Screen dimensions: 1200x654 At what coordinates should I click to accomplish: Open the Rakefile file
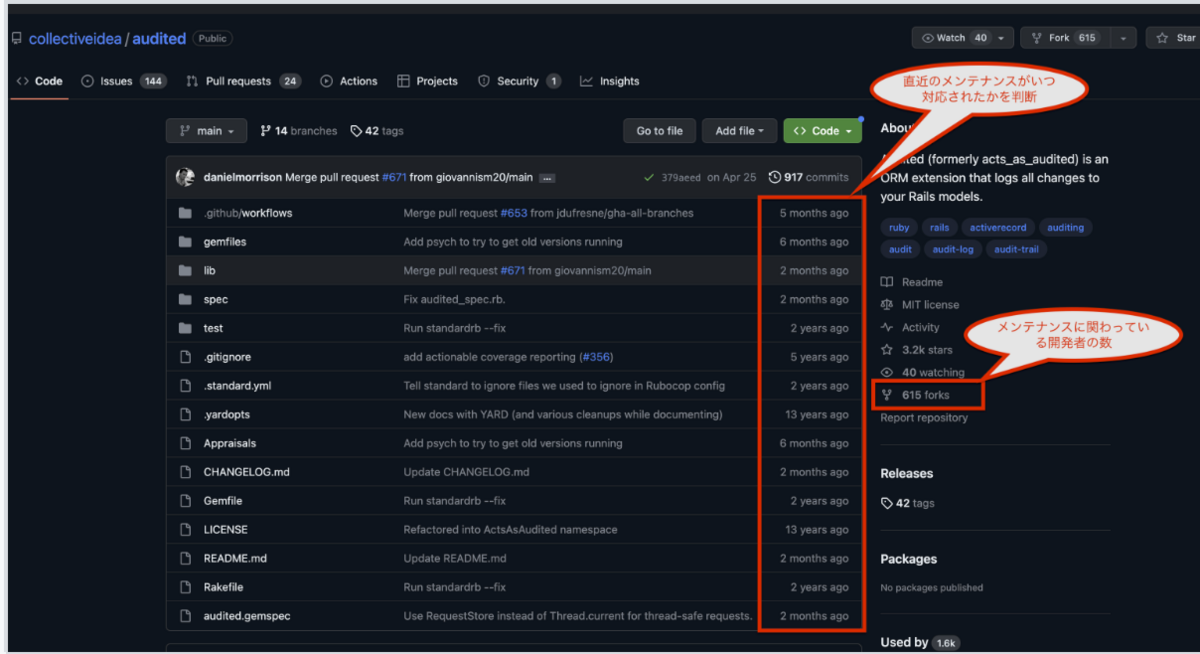pyautogui.click(x=223, y=587)
